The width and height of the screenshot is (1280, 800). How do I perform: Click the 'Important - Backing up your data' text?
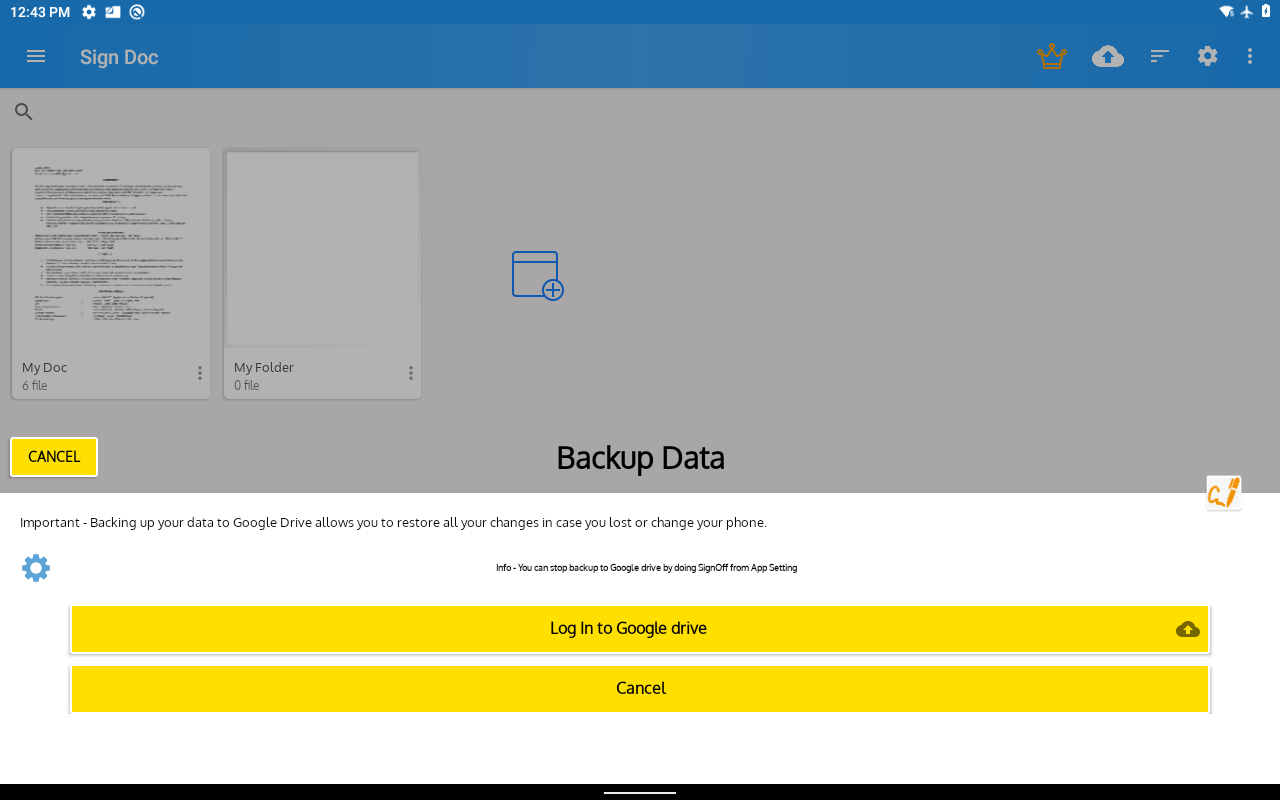393,523
